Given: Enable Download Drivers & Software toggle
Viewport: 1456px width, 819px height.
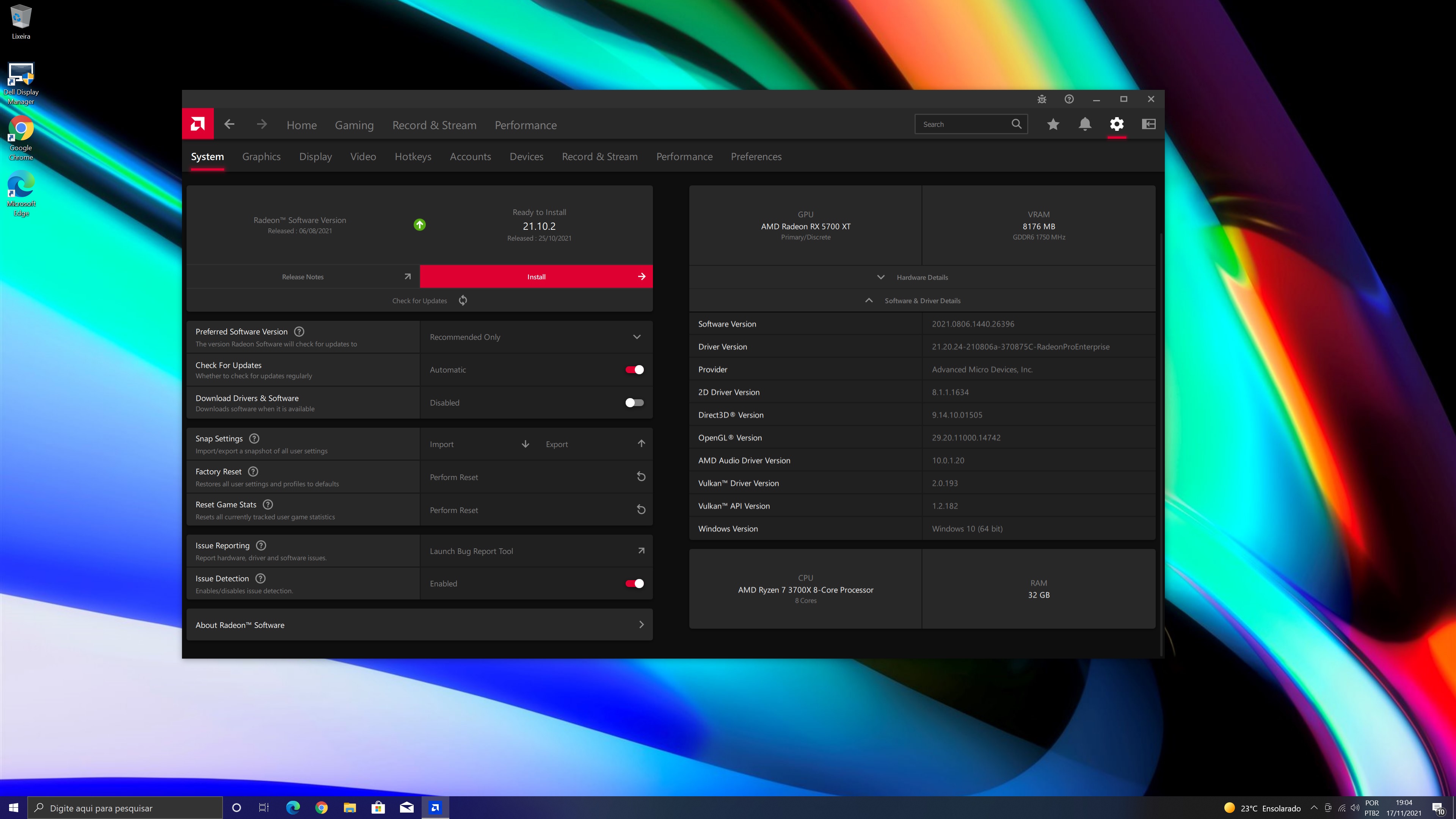Looking at the screenshot, I should pos(634,402).
